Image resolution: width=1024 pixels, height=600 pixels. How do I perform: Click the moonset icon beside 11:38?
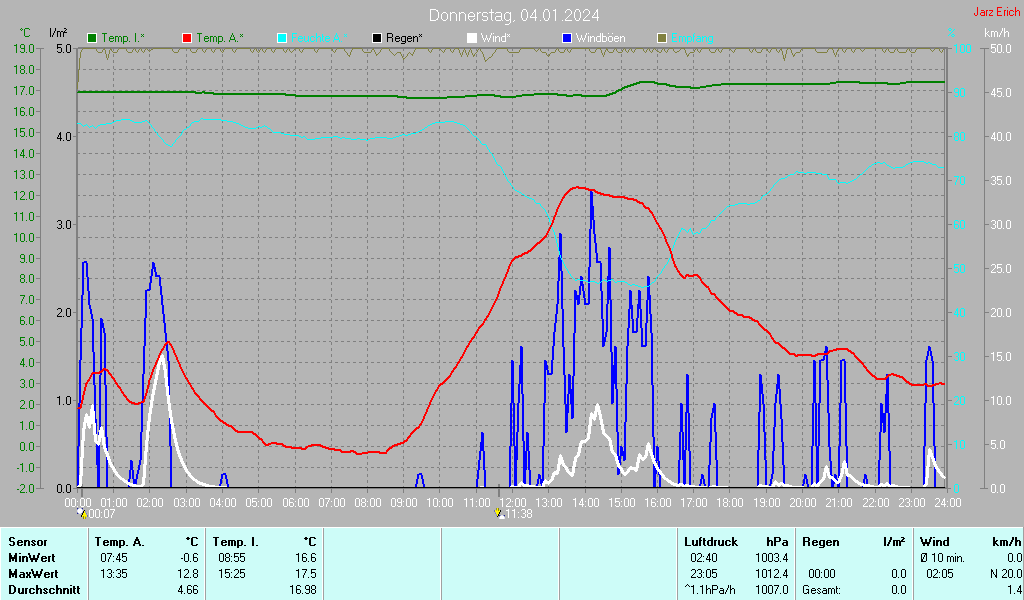pos(500,513)
